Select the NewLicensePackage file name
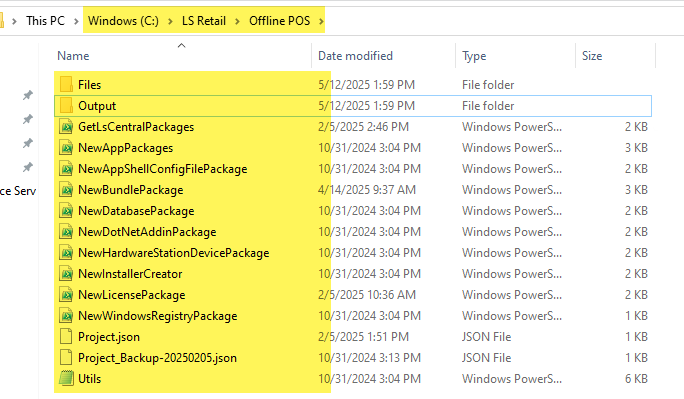684x399 pixels. point(132,295)
